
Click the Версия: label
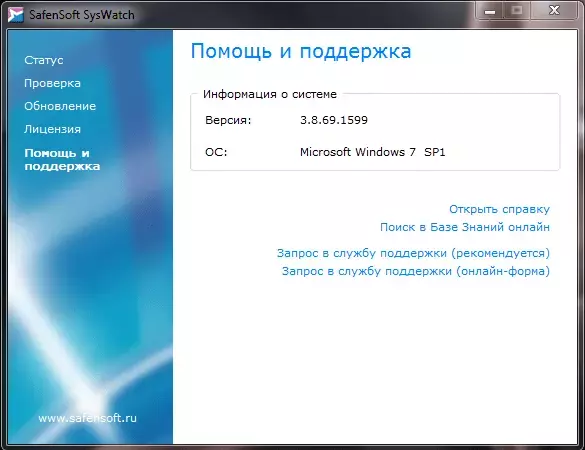pos(228,121)
